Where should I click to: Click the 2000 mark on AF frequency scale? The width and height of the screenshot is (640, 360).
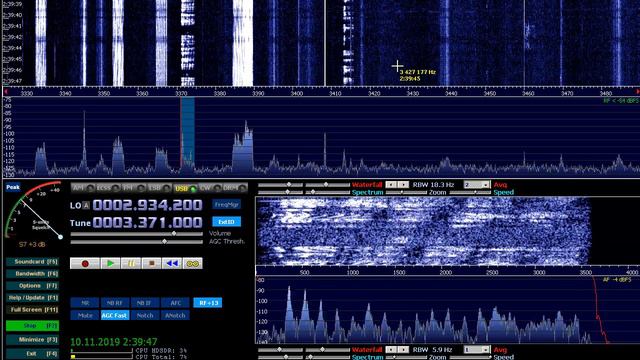click(x=445, y=272)
